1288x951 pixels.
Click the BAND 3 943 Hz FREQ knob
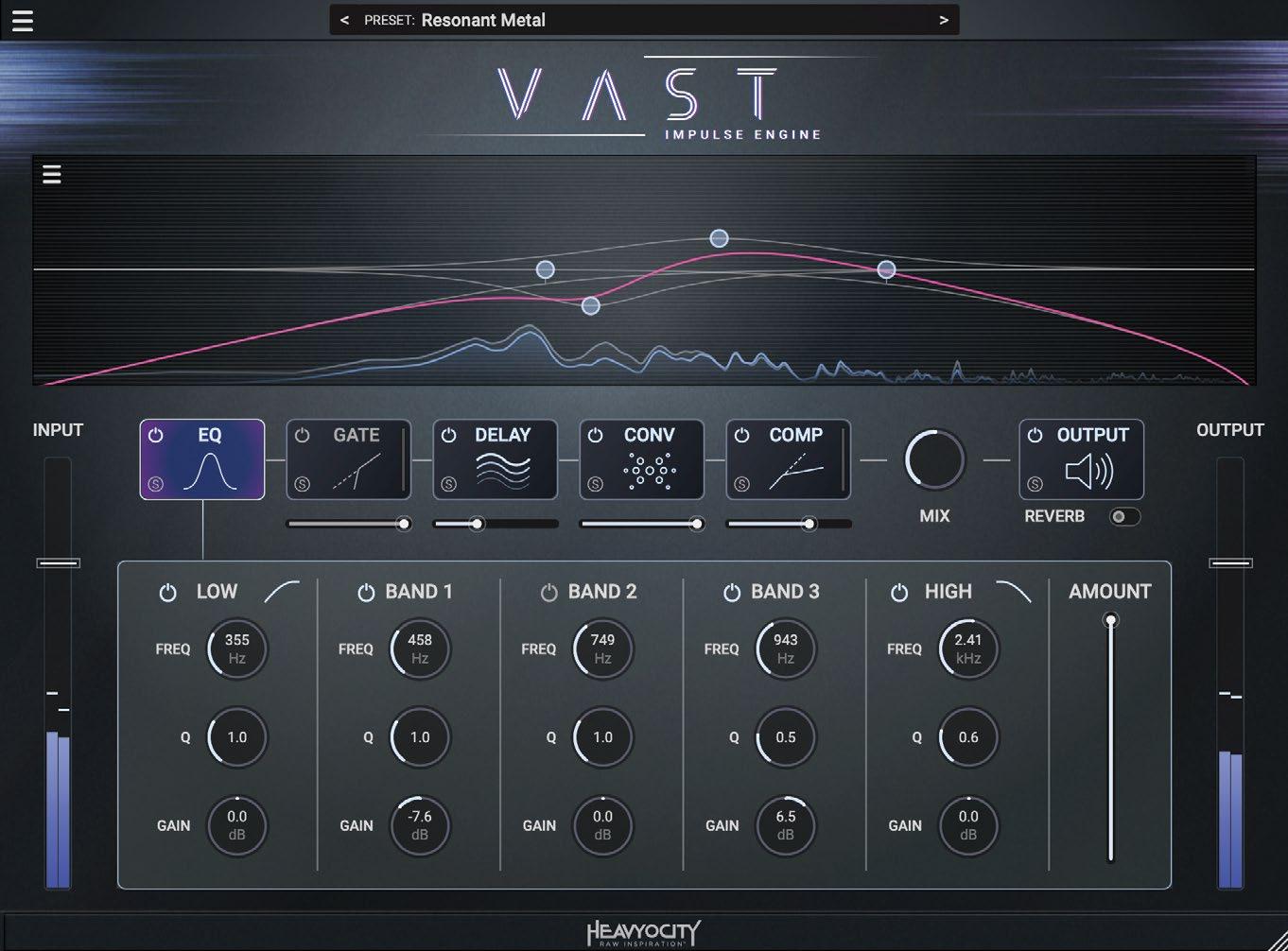click(786, 649)
